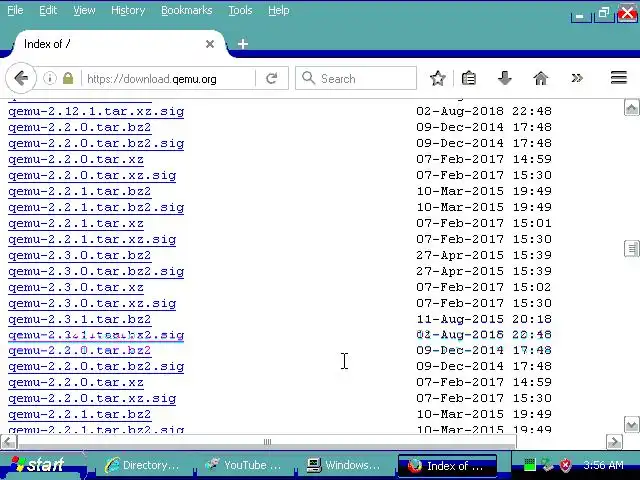Click the vertical scrollbar down arrow
Viewport: 640px width, 480px height.
631,424
